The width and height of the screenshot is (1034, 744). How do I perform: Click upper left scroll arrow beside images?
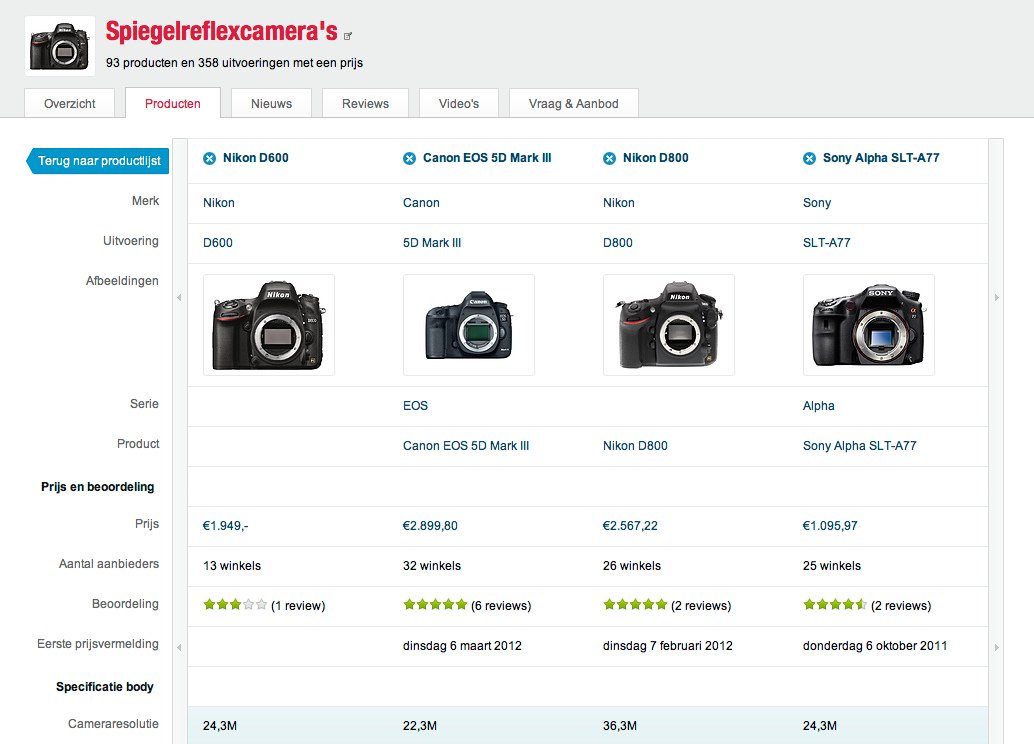coord(179,297)
